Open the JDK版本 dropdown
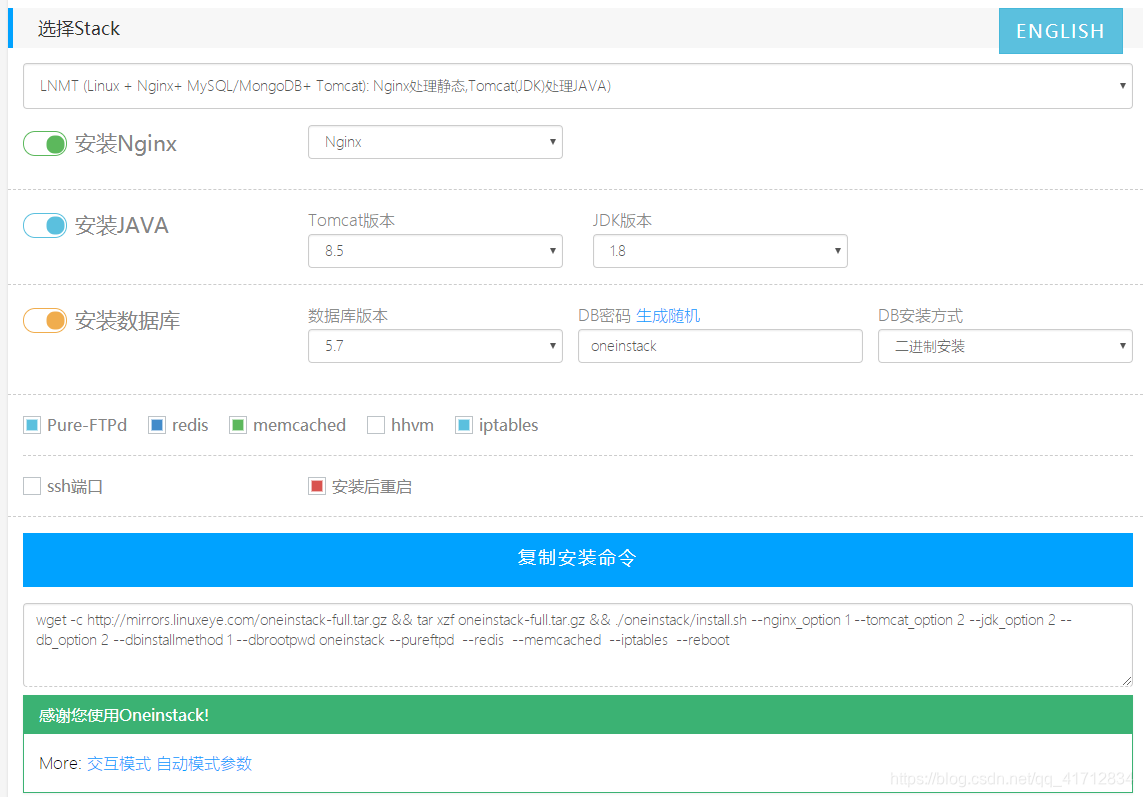The image size is (1143, 797). (720, 251)
